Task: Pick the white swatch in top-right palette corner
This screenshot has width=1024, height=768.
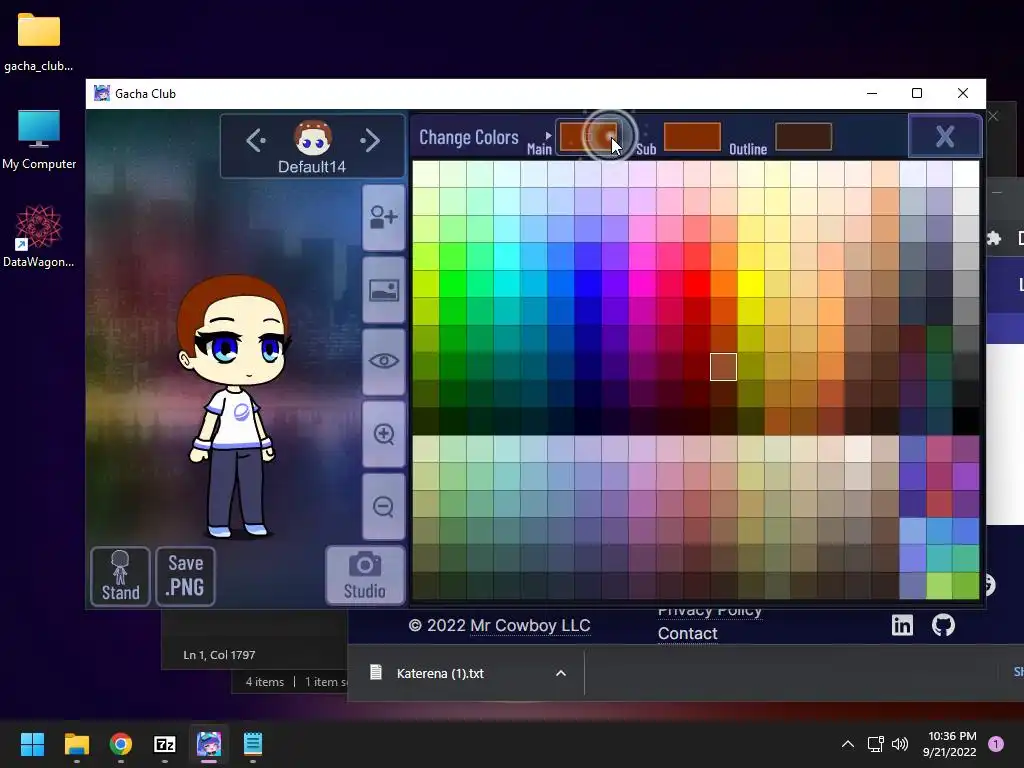Action: [966, 174]
